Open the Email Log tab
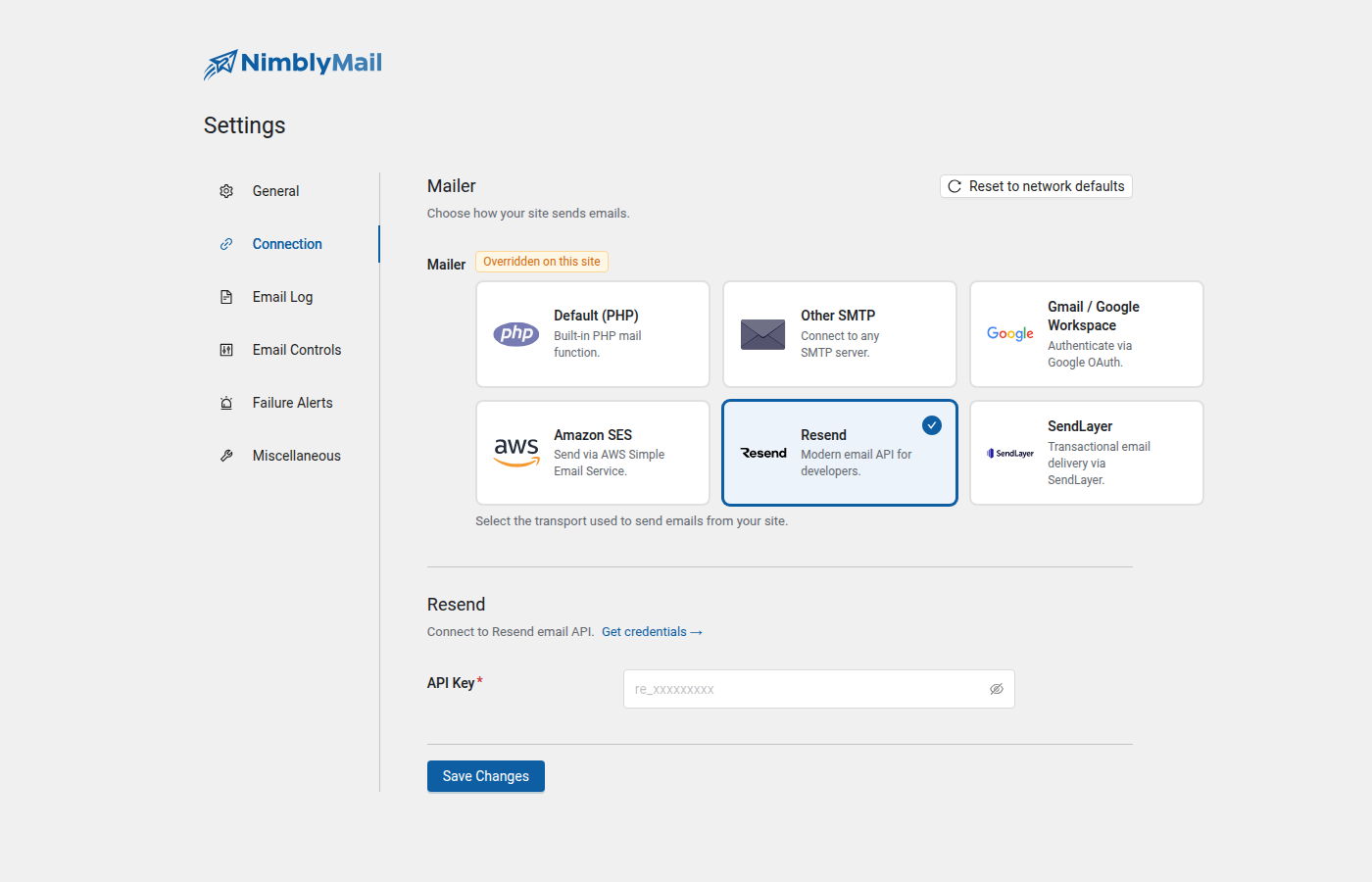The width and height of the screenshot is (1372, 882). [292, 297]
